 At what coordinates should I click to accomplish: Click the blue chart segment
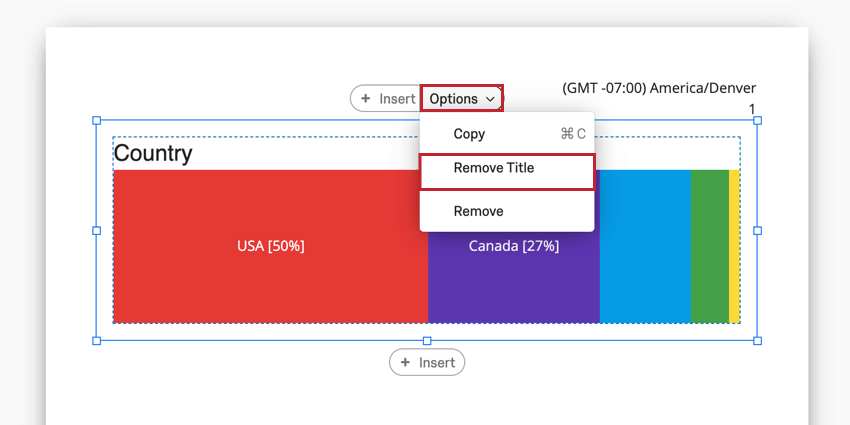645,247
